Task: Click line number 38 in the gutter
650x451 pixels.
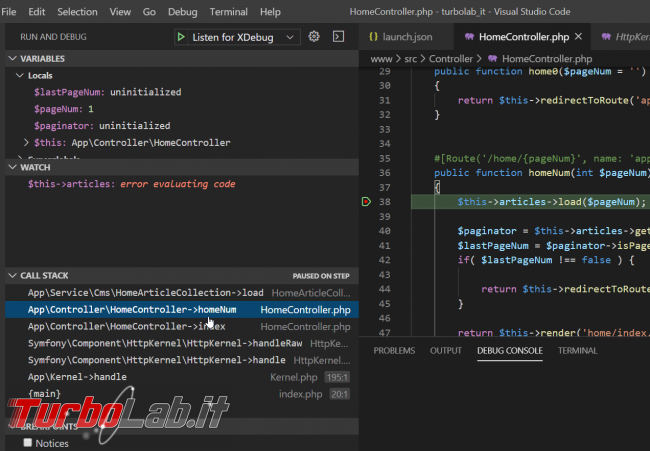Action: click(x=384, y=202)
